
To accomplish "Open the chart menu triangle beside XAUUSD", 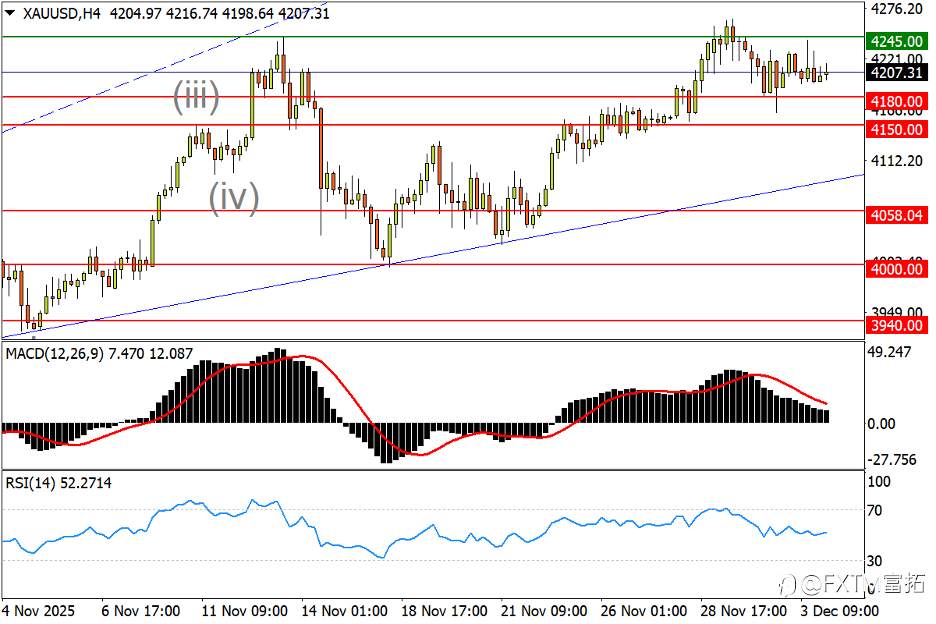I will click(x=10, y=13).
